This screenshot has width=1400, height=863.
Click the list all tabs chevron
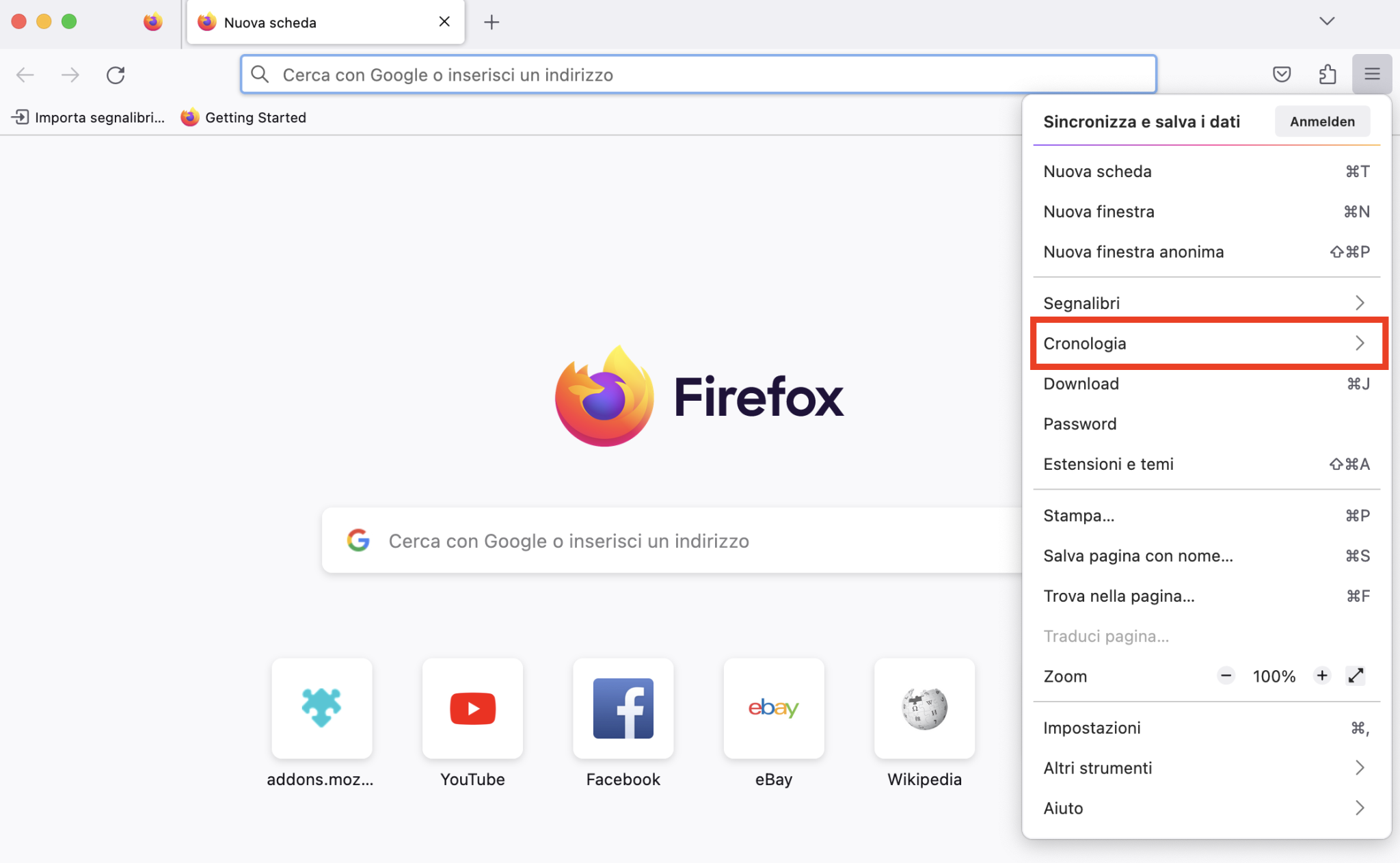(1327, 21)
